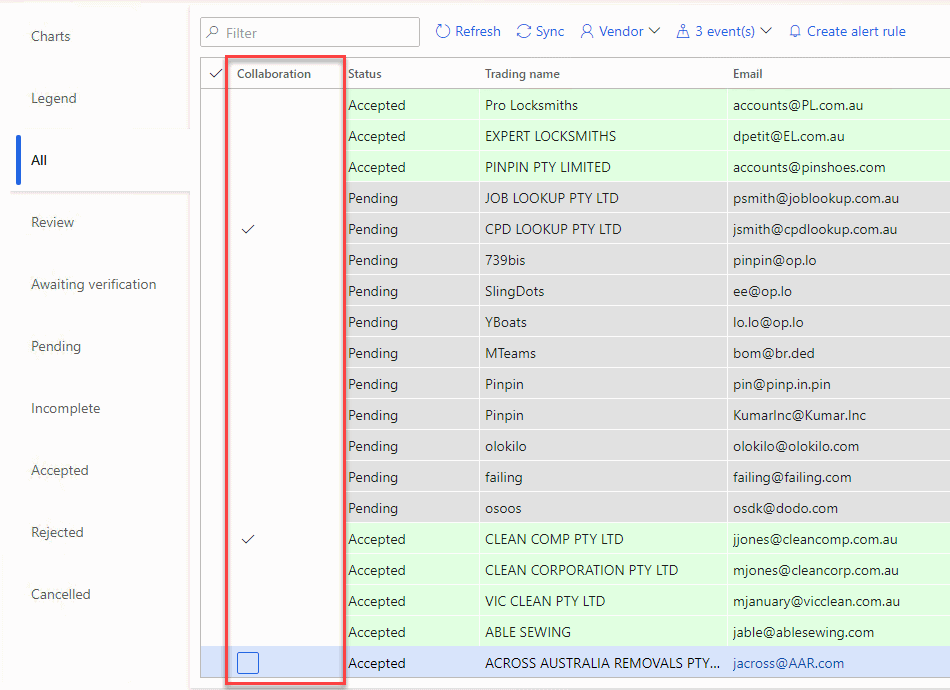Click osdk@dodo.com email cell

[x=839, y=508]
